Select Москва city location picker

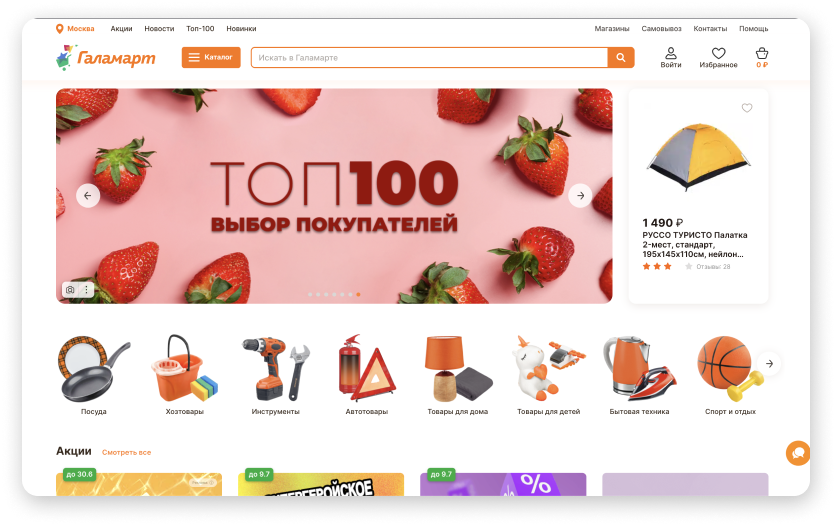tap(75, 29)
